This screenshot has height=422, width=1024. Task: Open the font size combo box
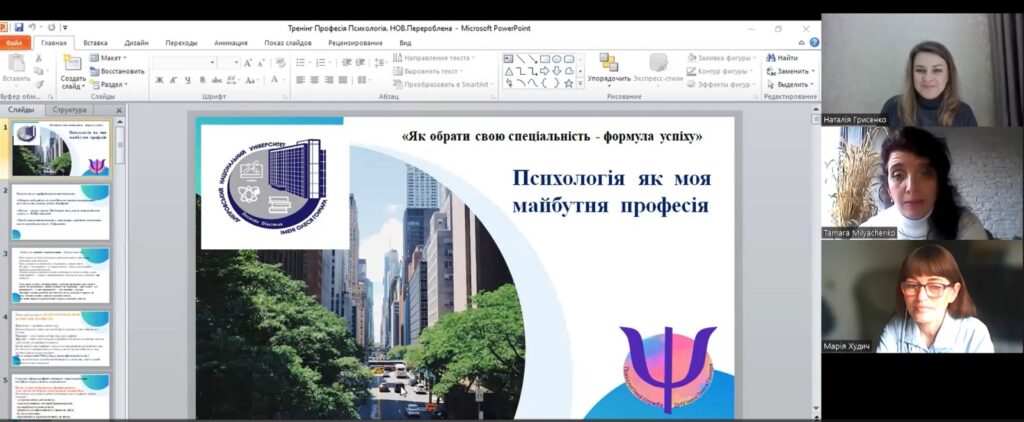[229, 63]
